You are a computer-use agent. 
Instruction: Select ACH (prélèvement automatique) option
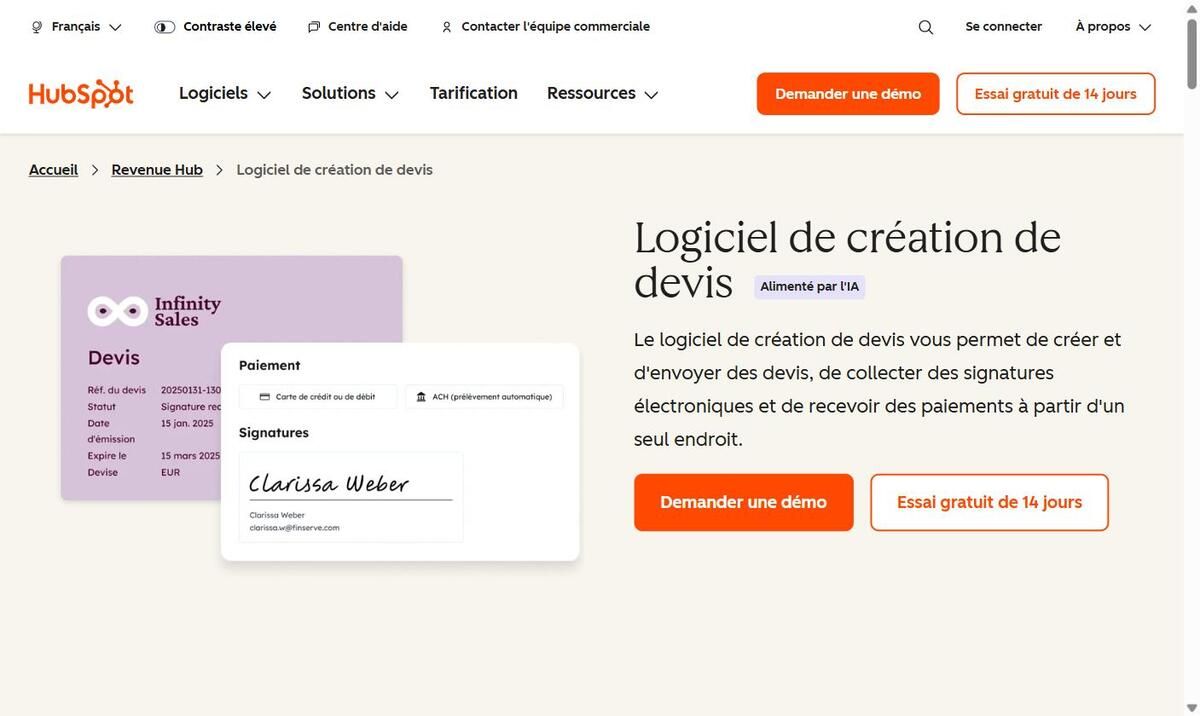[x=484, y=397]
